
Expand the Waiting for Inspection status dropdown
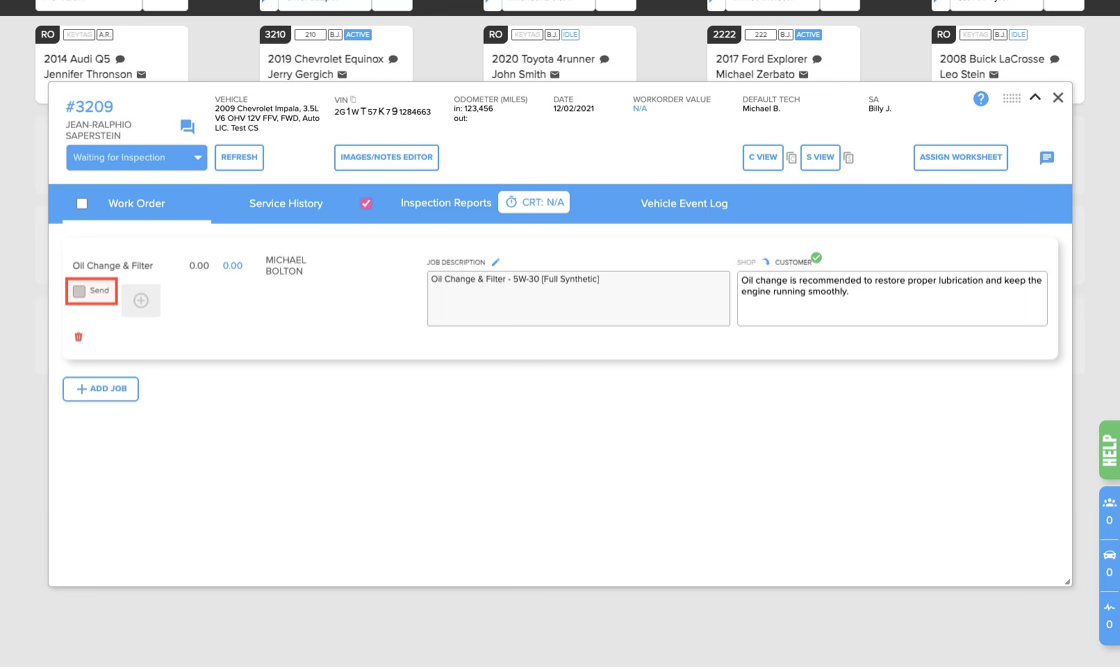point(136,157)
